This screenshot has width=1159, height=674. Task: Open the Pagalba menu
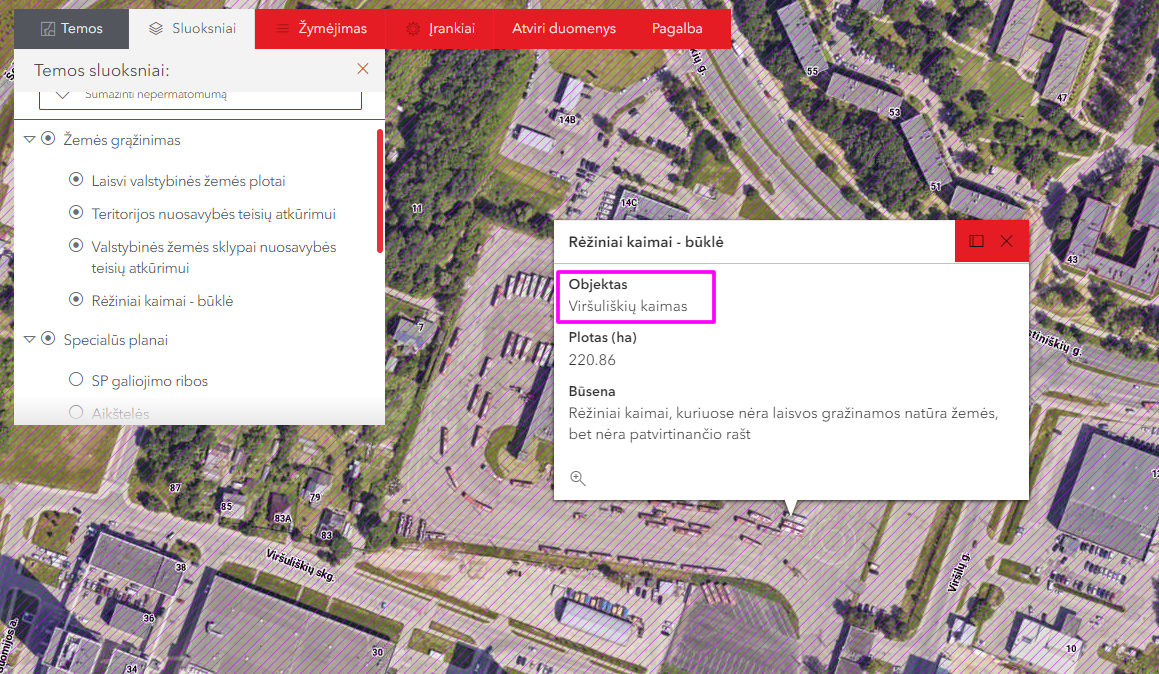coord(676,29)
